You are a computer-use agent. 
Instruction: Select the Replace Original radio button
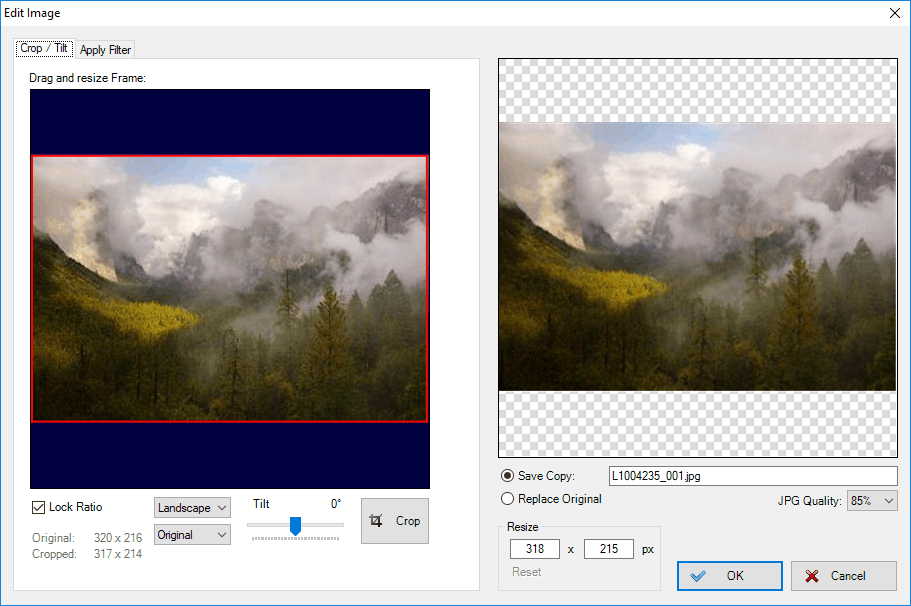tap(507, 499)
